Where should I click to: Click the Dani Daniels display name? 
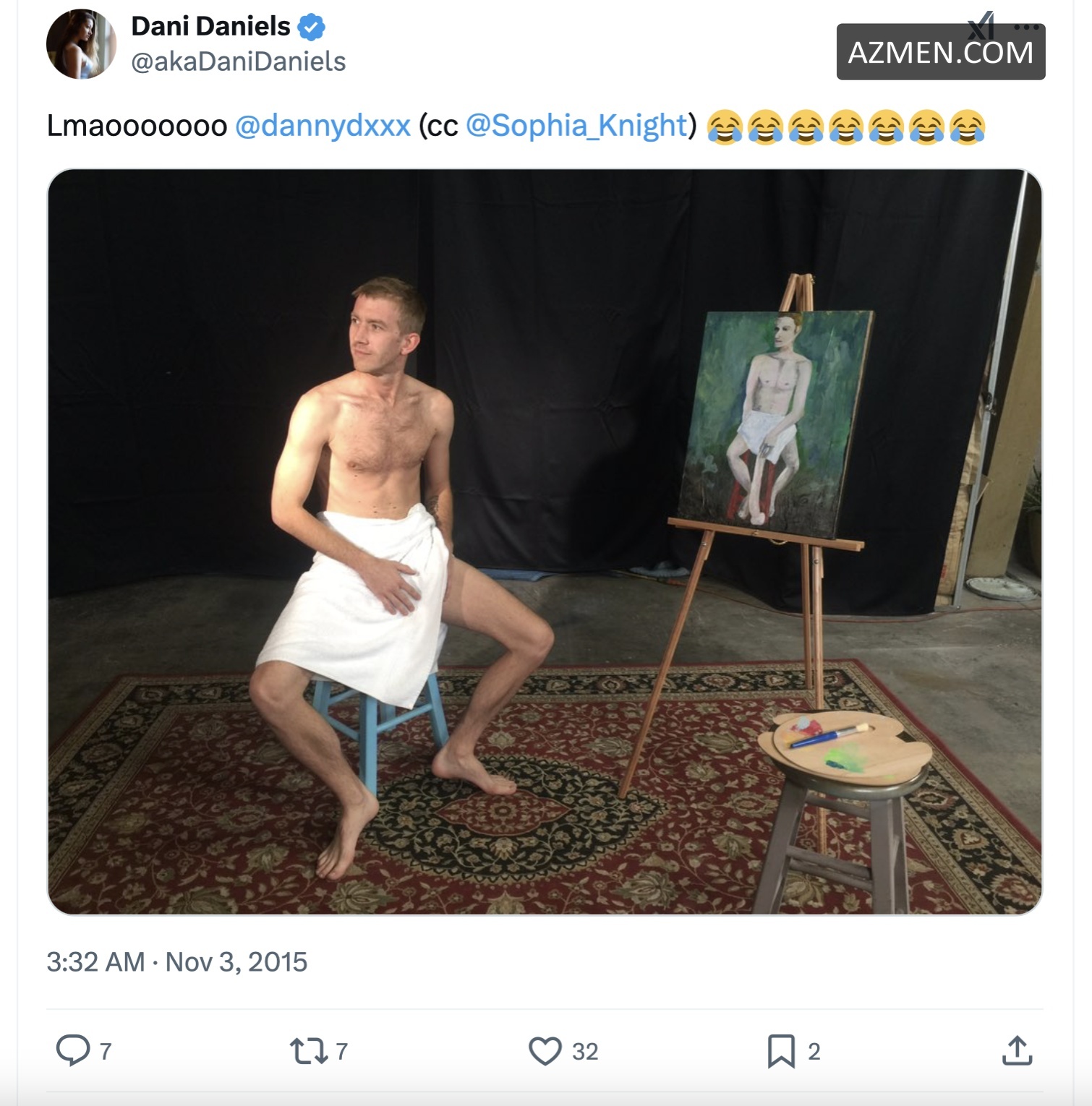pos(210,27)
